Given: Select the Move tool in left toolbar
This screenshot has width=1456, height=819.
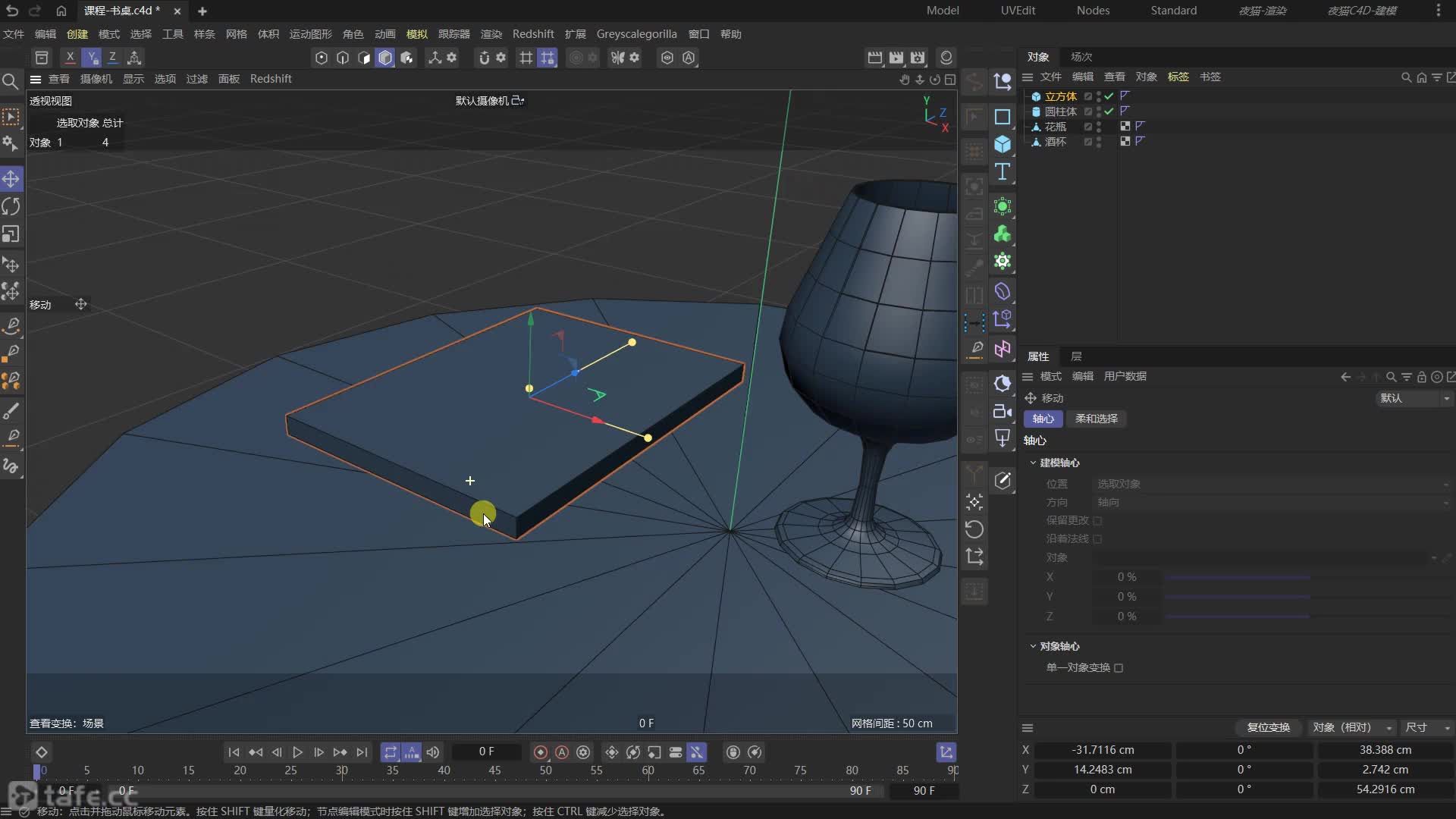Looking at the screenshot, I should tap(11, 179).
